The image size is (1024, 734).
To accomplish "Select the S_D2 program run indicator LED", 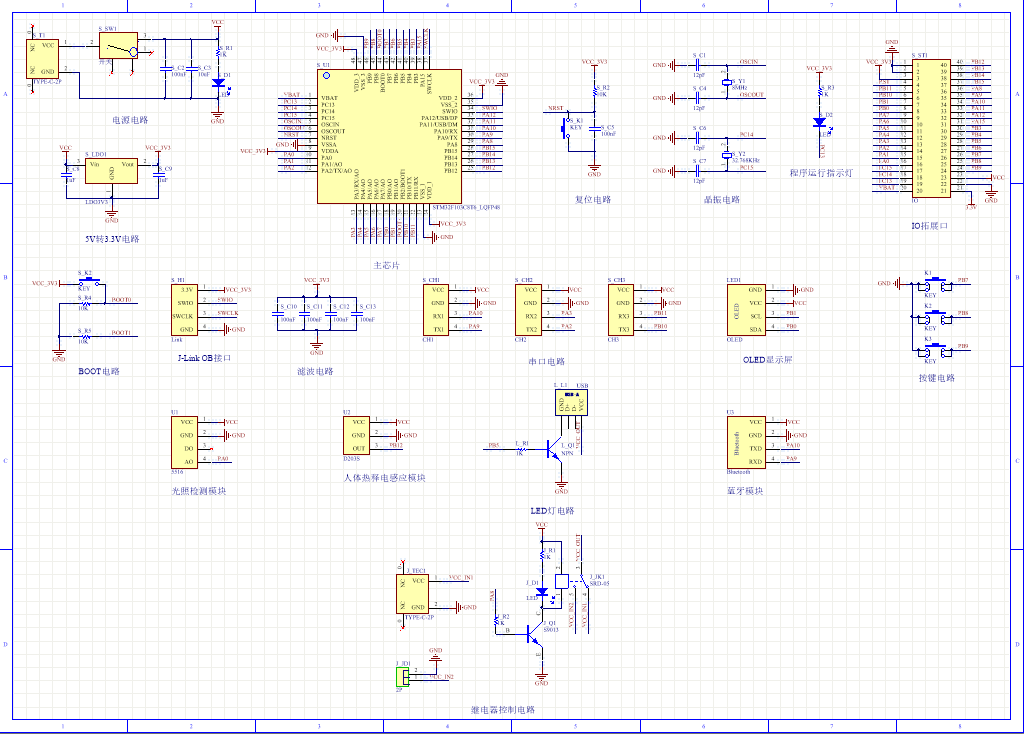I will tap(820, 122).
